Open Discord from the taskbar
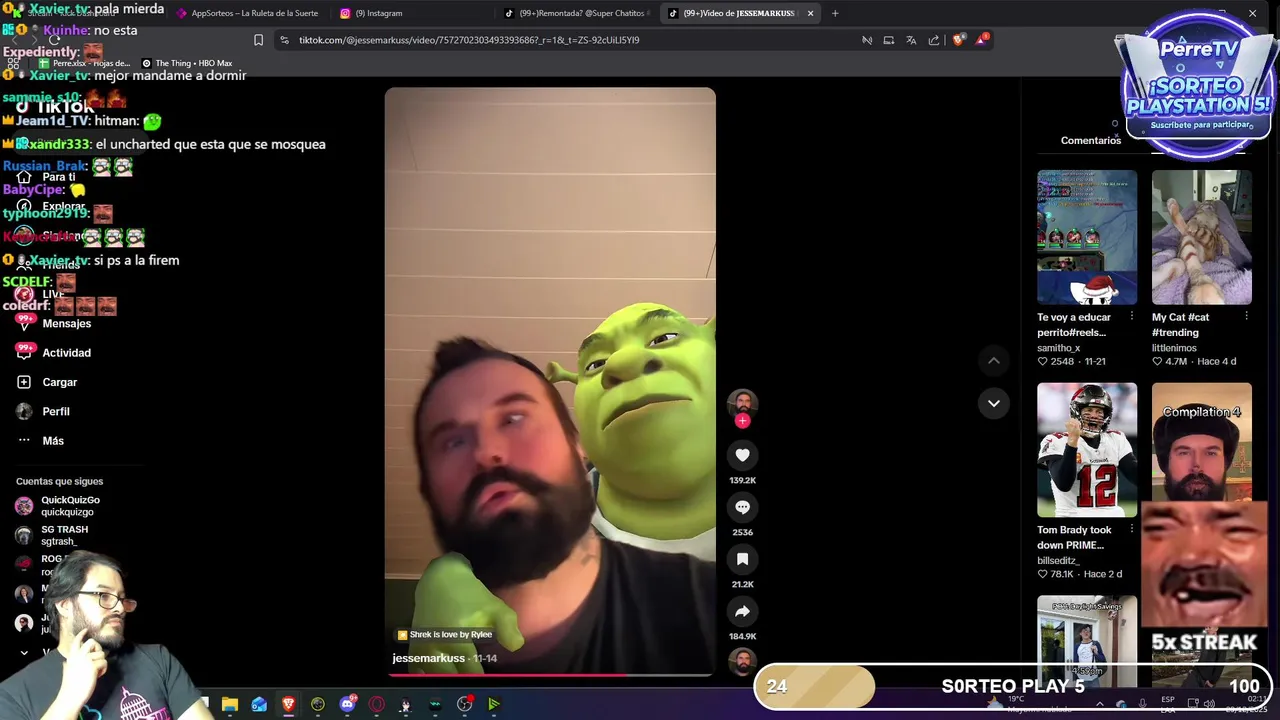 (x=347, y=704)
